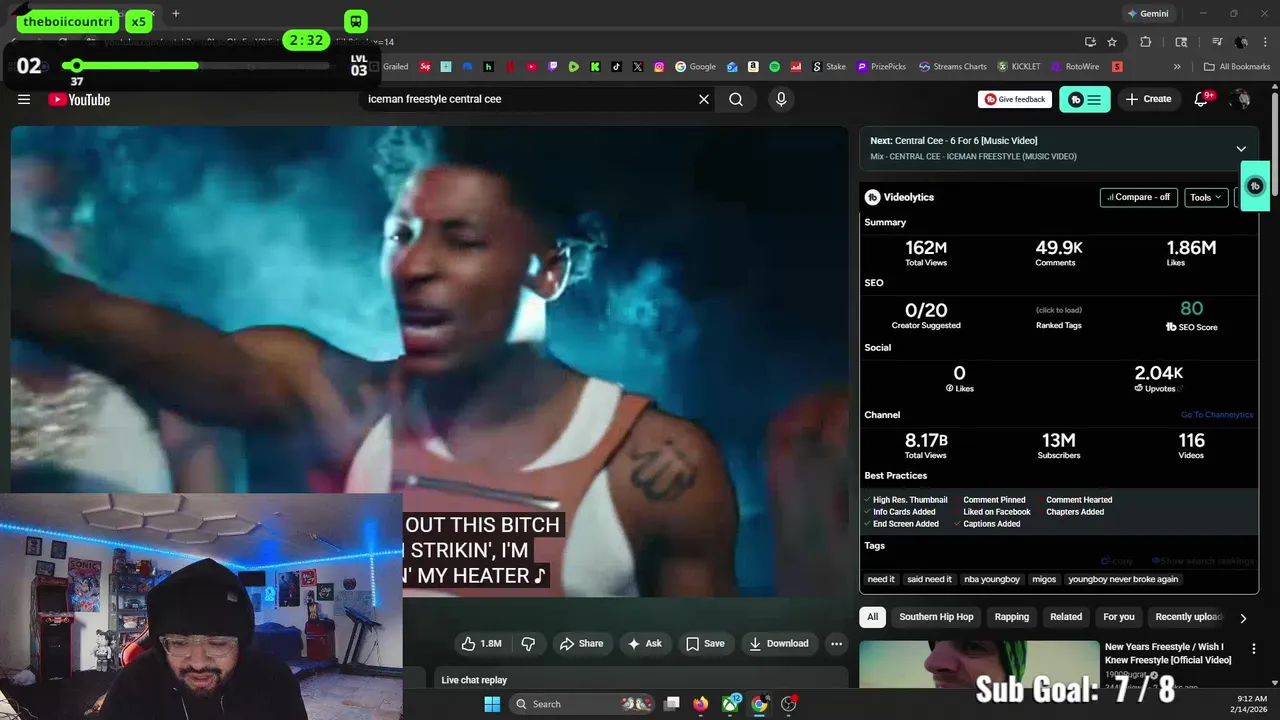Viewport: 1280px width, 720px height.
Task: Select the Southern Hip Hop chip
Action: (936, 617)
